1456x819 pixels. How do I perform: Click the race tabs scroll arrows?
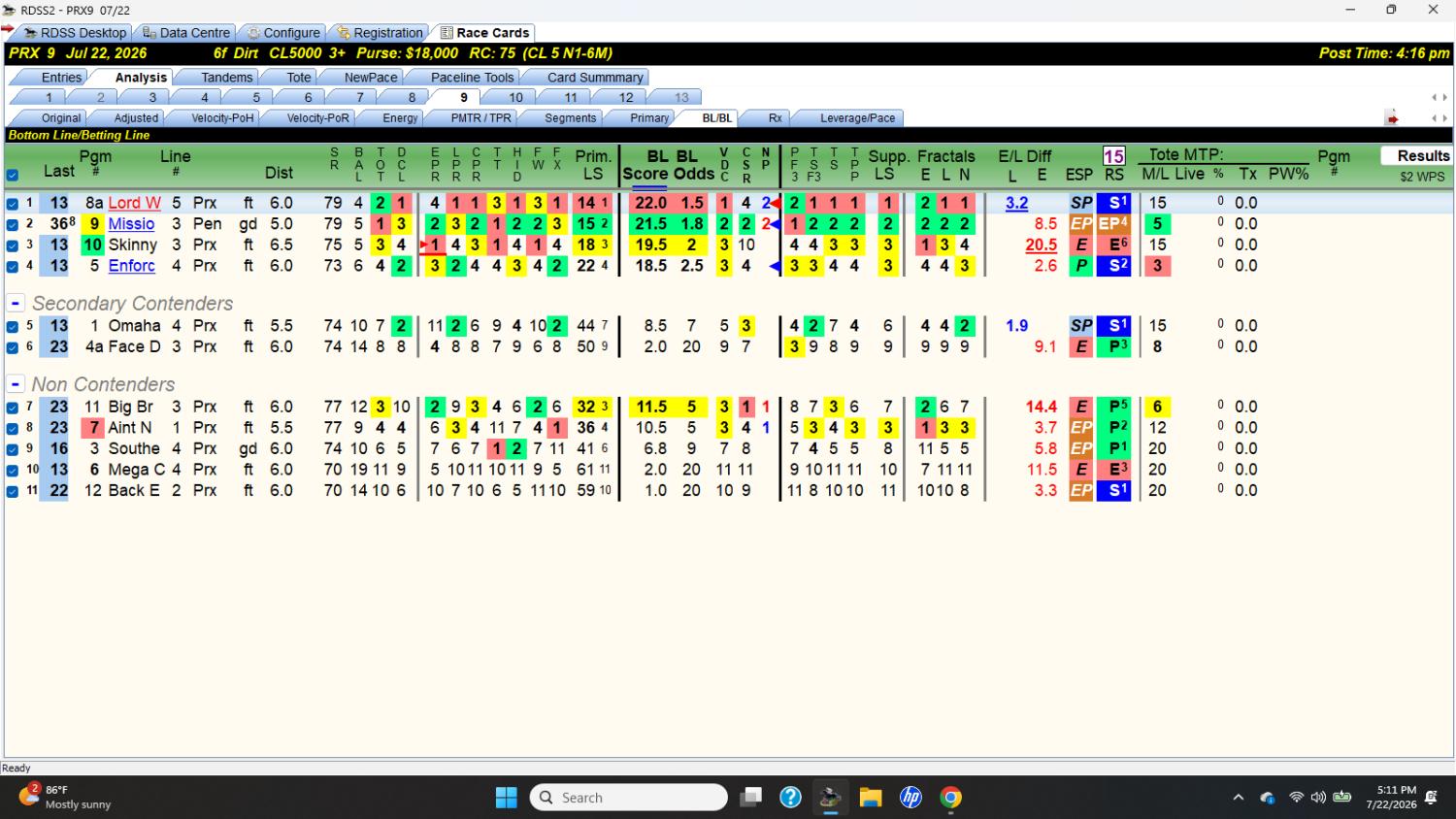(x=1439, y=97)
